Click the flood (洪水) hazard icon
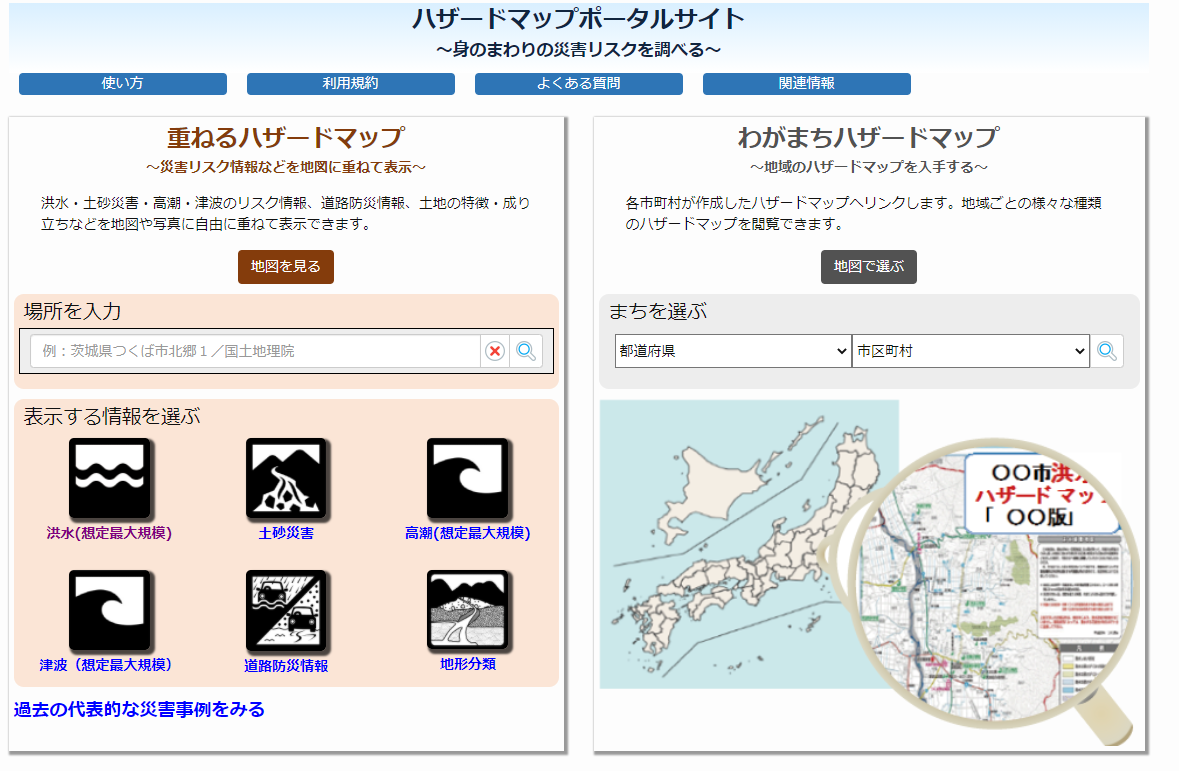The height and width of the screenshot is (771, 1179). tap(109, 479)
